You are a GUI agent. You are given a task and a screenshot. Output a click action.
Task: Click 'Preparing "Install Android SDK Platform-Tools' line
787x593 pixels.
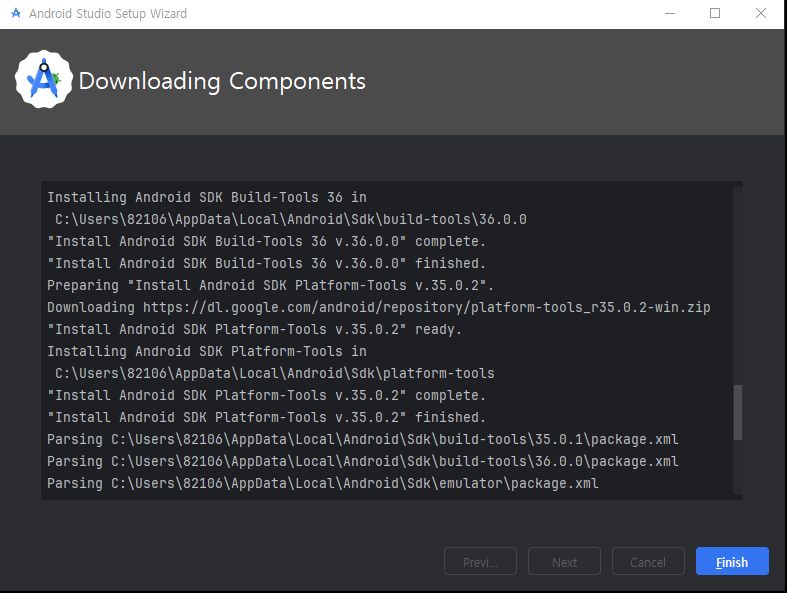[x=271, y=285]
